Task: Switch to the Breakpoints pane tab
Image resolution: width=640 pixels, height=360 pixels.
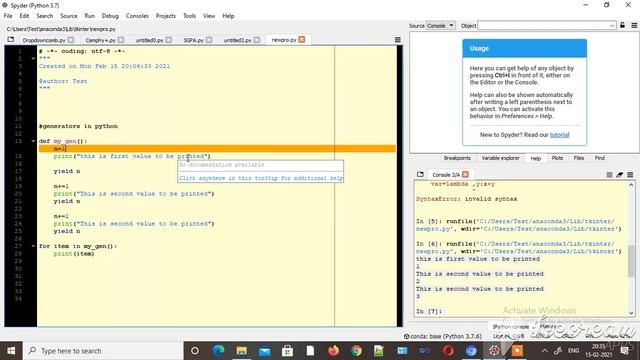Action: (x=457, y=158)
